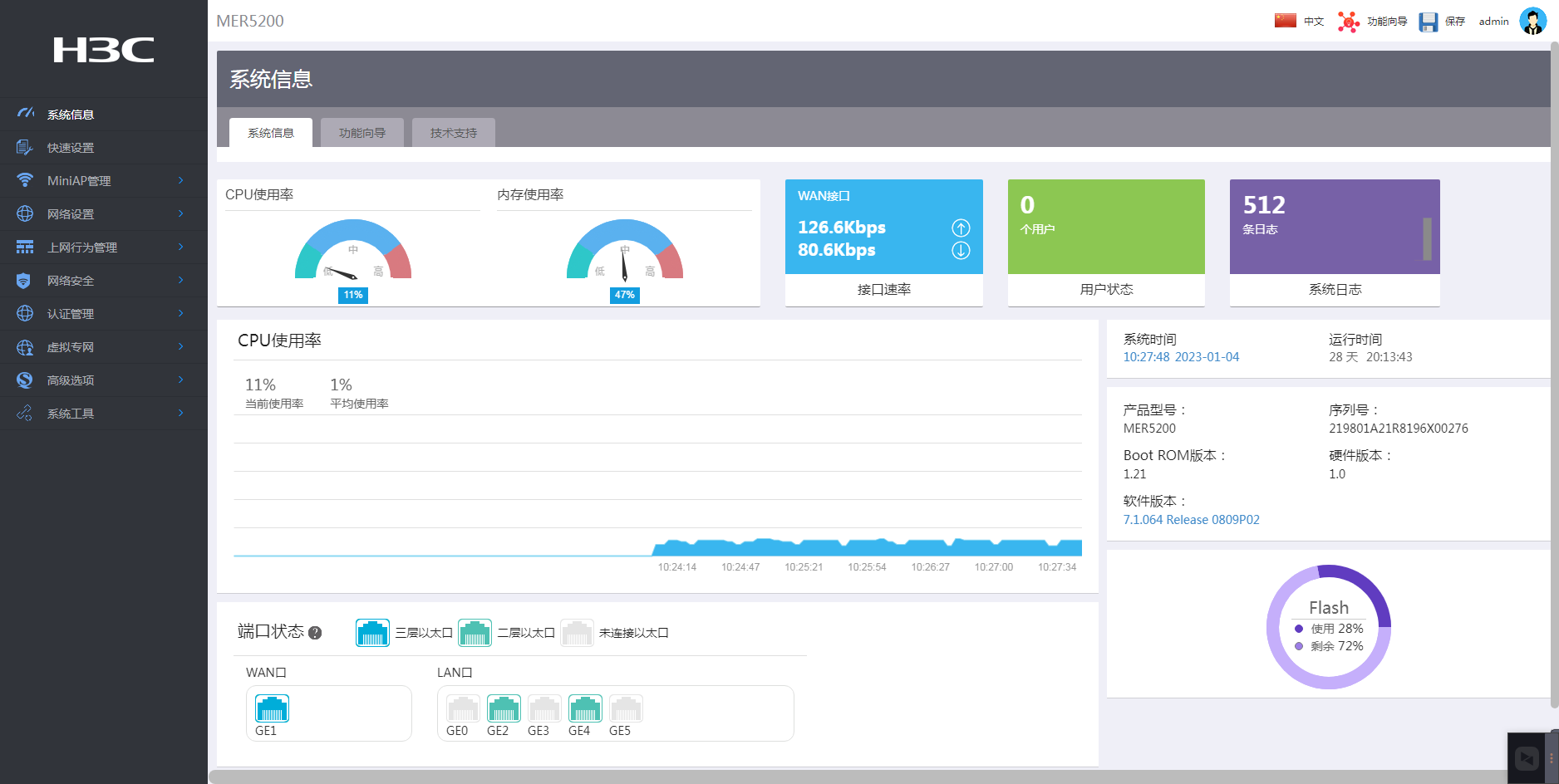
Task: Click the save disk icon in header
Action: [1428, 22]
